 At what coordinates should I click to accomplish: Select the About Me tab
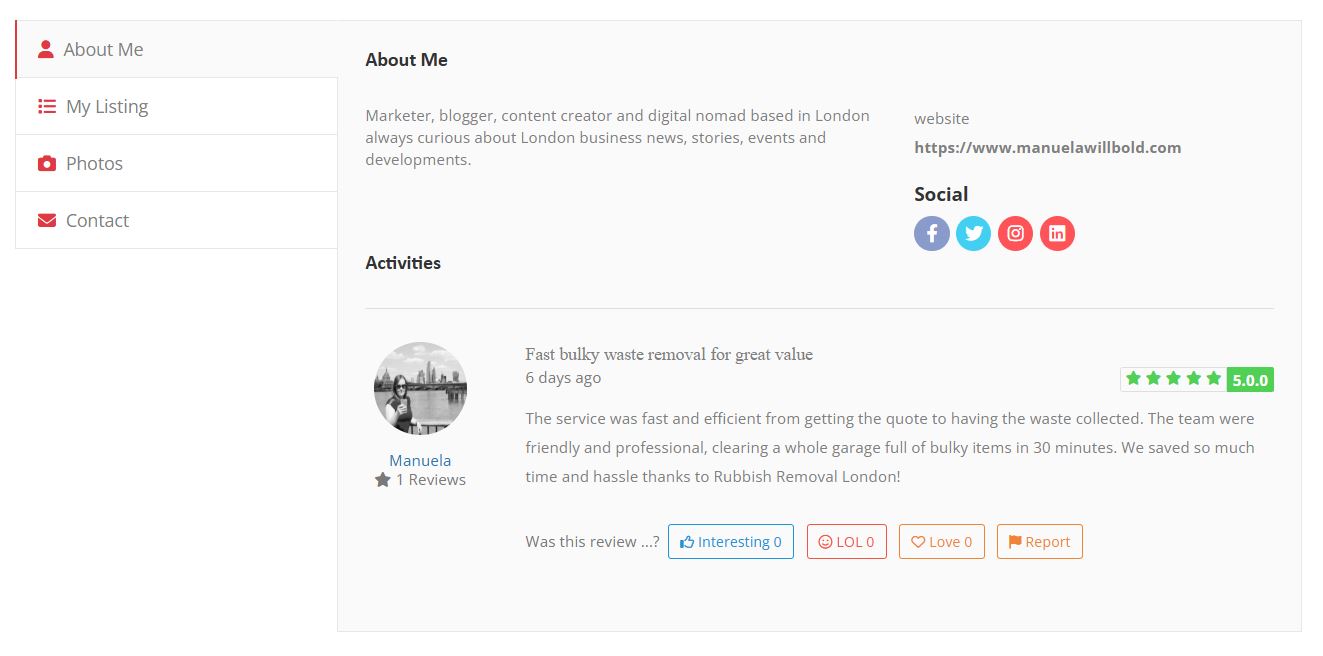176,49
